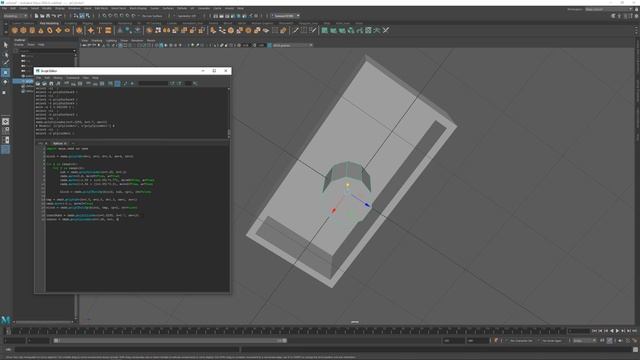Toggle Snap to Points in status line

[x=116, y=16]
